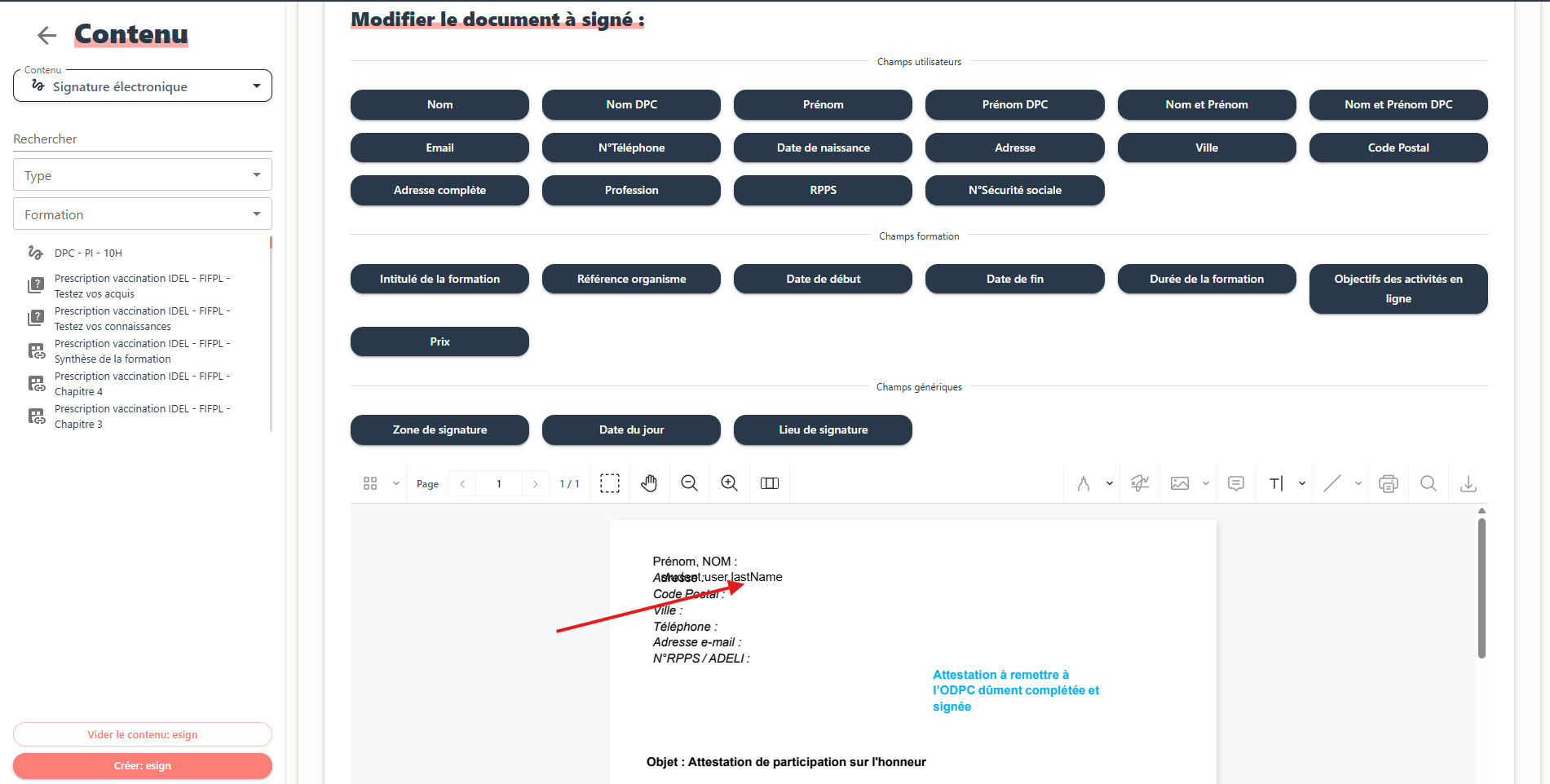Go to next PDF page

pos(535,483)
